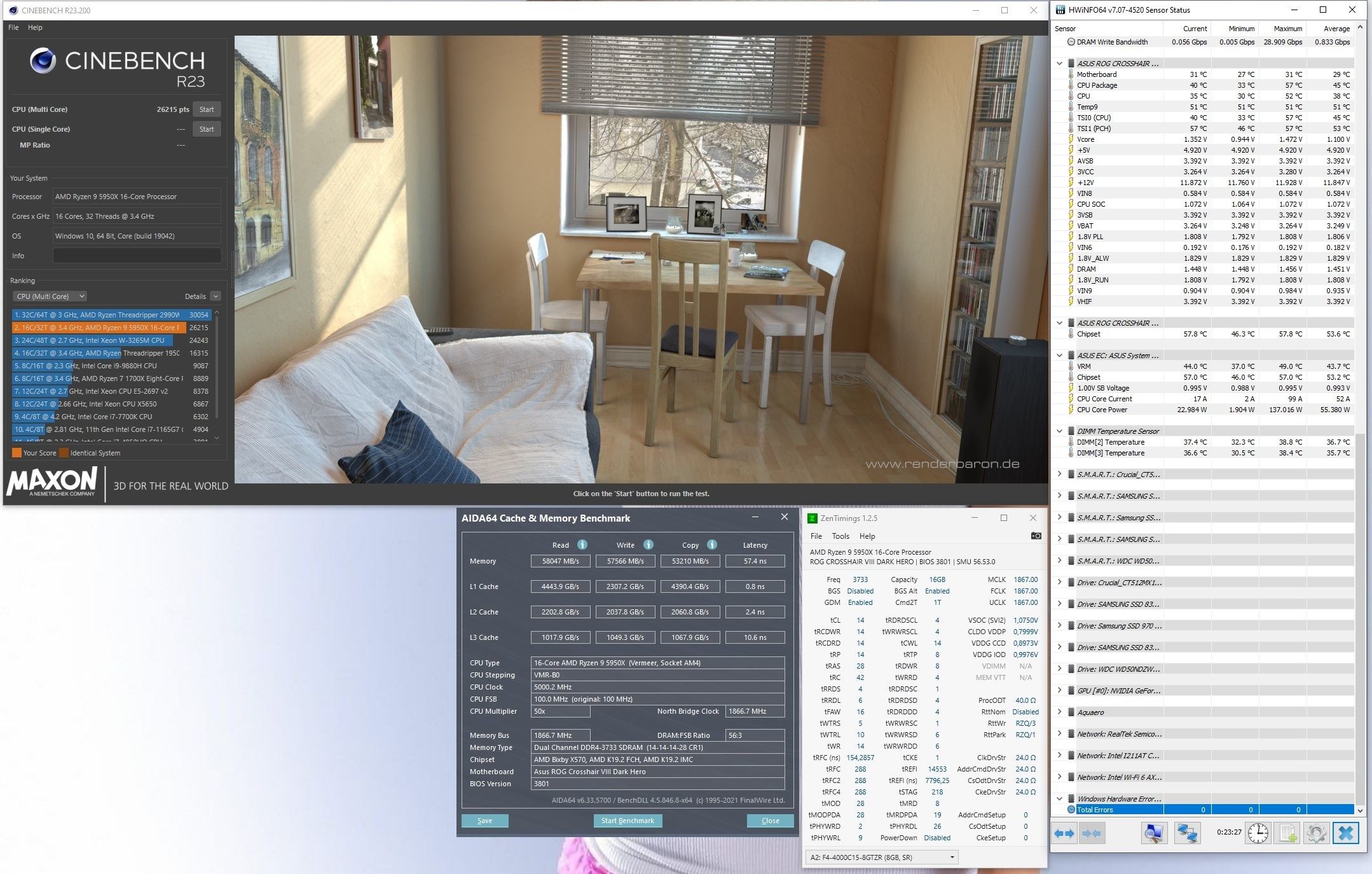Collapse DIMM Temperature Sensor group
This screenshot has height=874, width=1372.
1059,431
